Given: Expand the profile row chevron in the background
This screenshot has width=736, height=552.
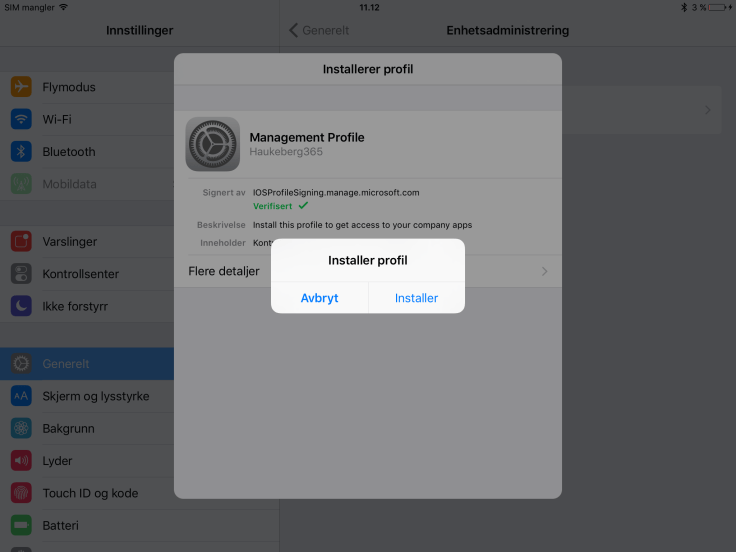Looking at the screenshot, I should [x=708, y=110].
